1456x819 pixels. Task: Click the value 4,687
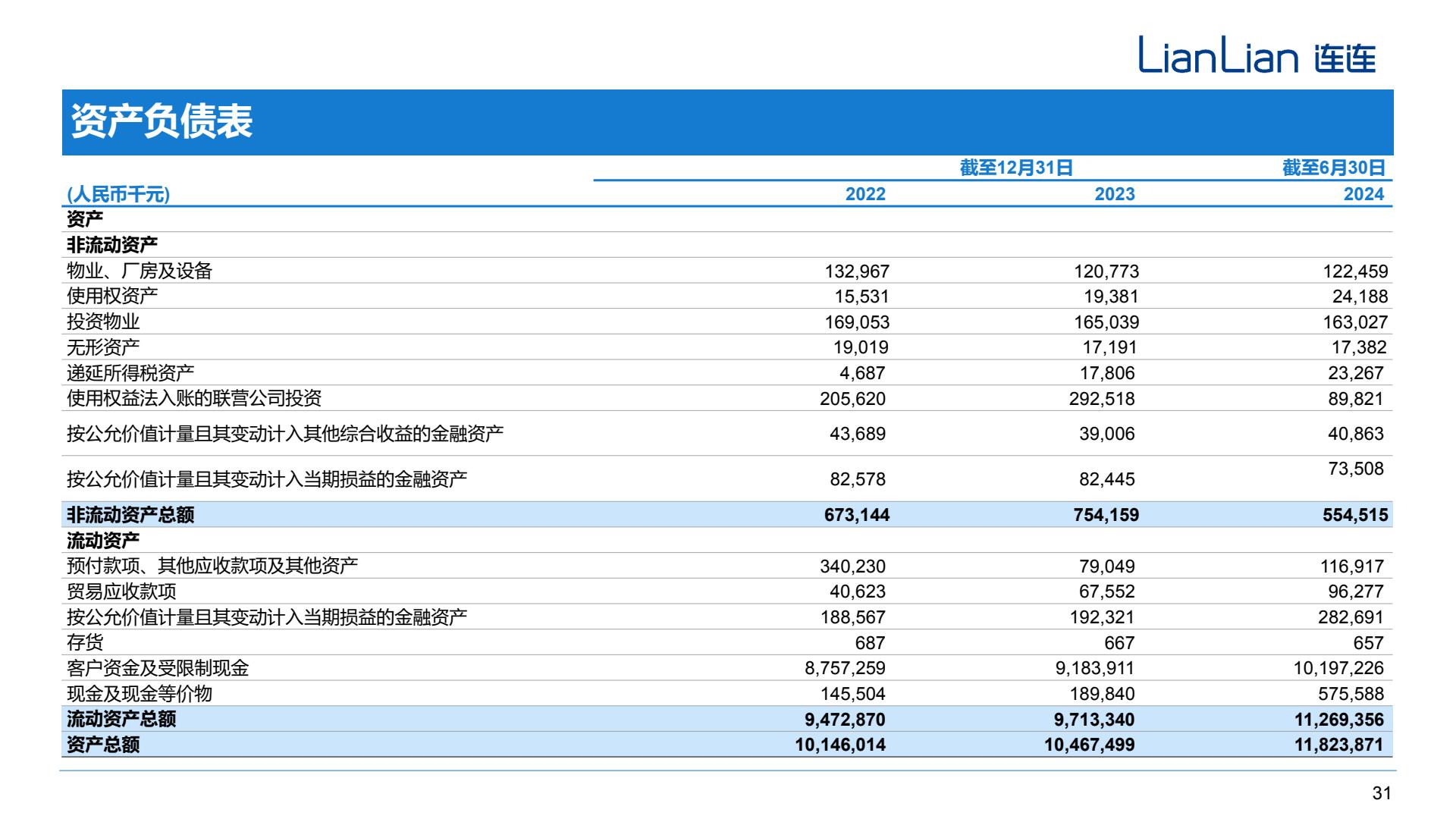(x=862, y=373)
